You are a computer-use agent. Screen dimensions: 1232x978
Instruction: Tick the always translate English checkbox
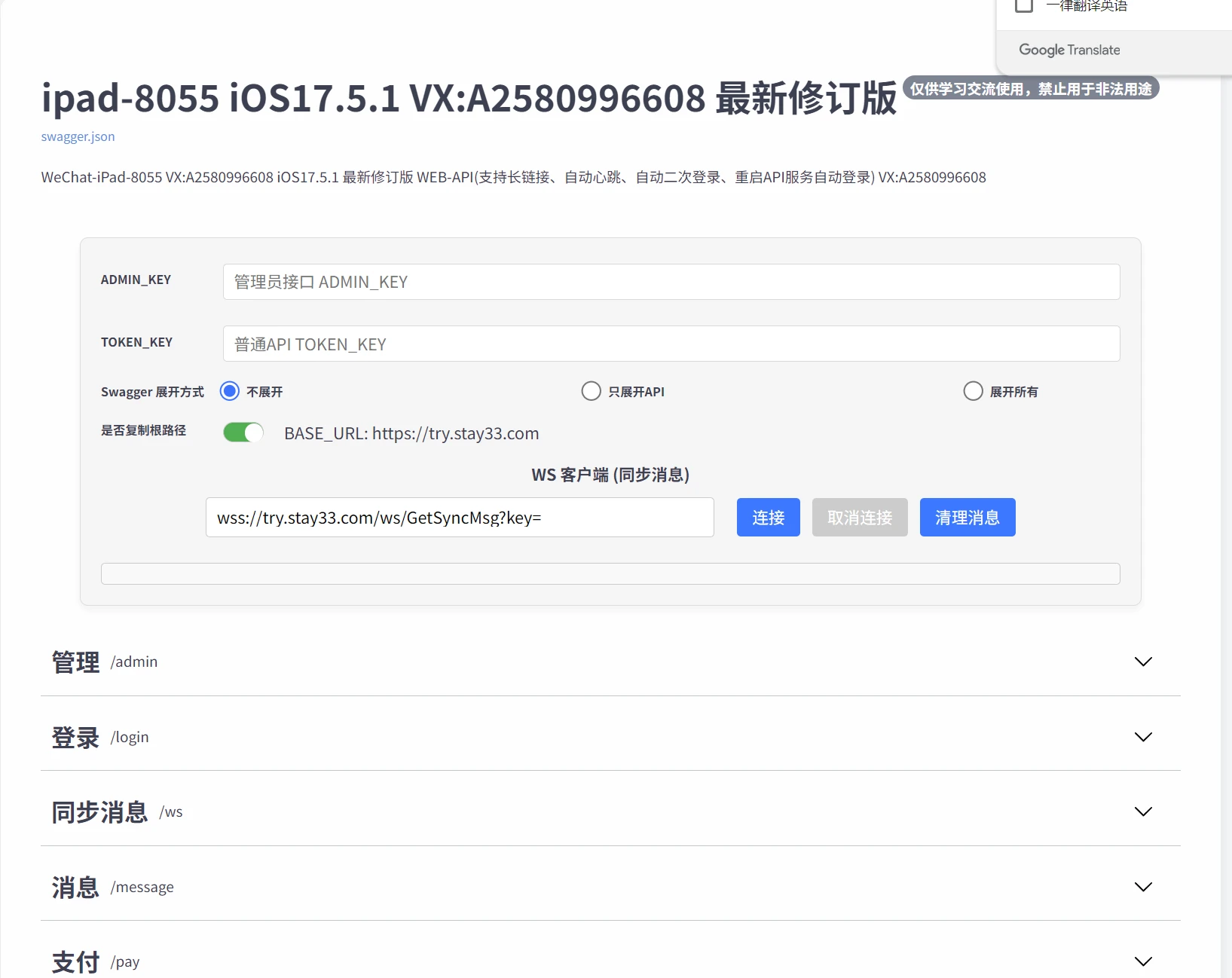click(1023, 5)
